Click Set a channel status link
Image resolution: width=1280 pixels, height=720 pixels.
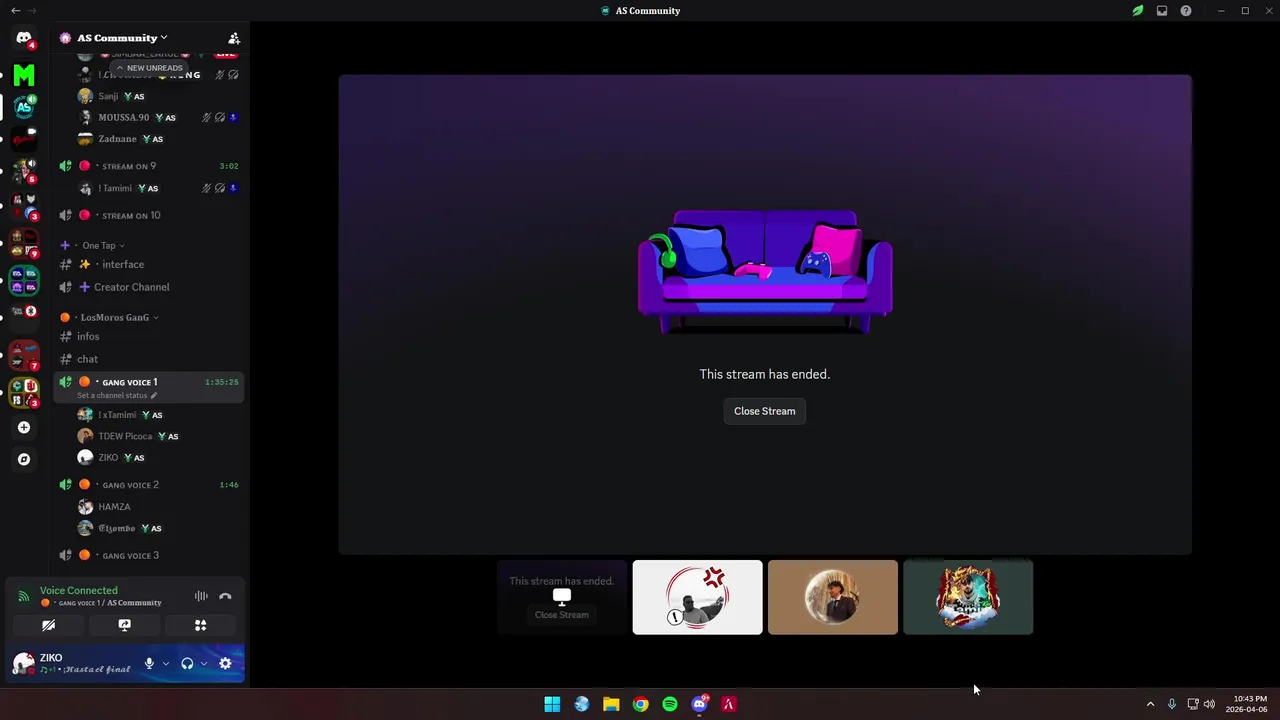[x=112, y=395]
